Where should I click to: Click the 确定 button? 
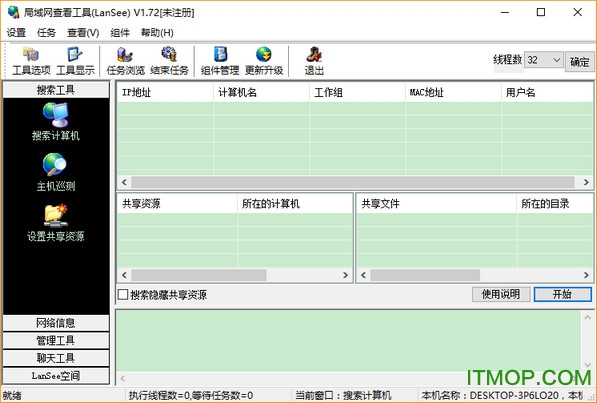(x=579, y=61)
